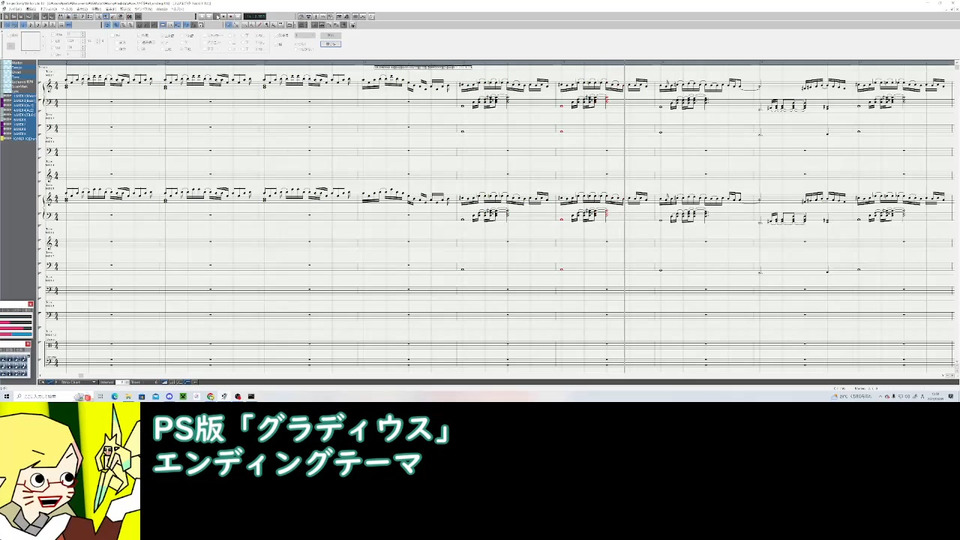960x540 pixels.
Task: Open the Mail app from the taskbar
Action: coord(156,396)
